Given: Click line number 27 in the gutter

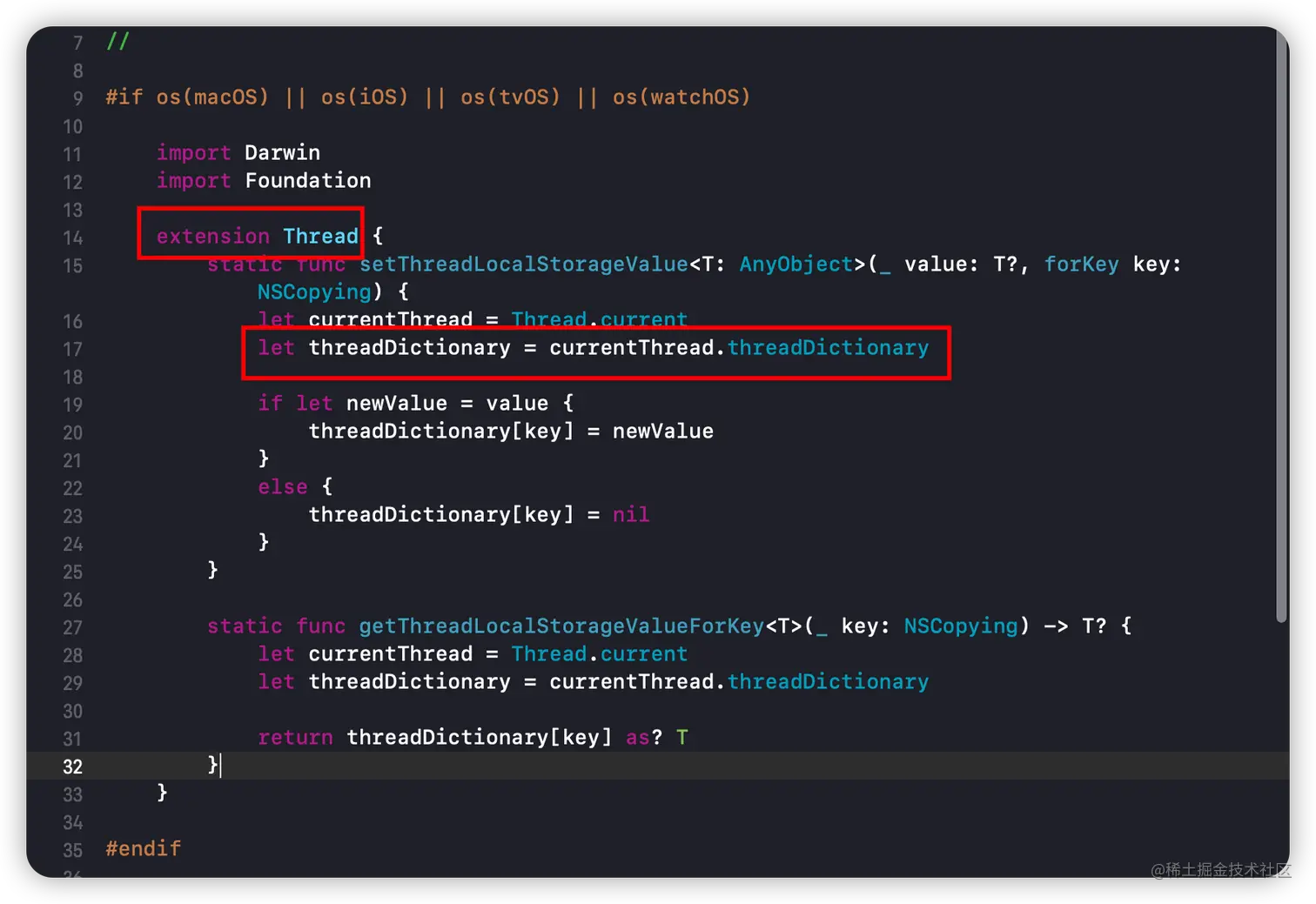Looking at the screenshot, I should click(x=72, y=627).
